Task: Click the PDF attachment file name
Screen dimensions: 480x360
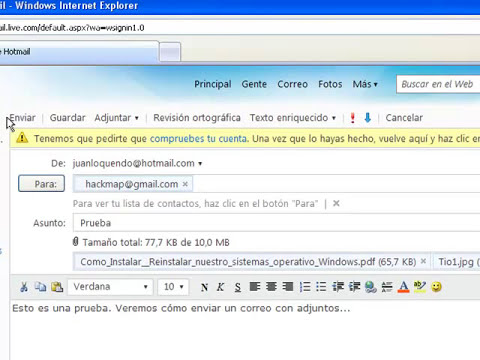Action: 227,262
